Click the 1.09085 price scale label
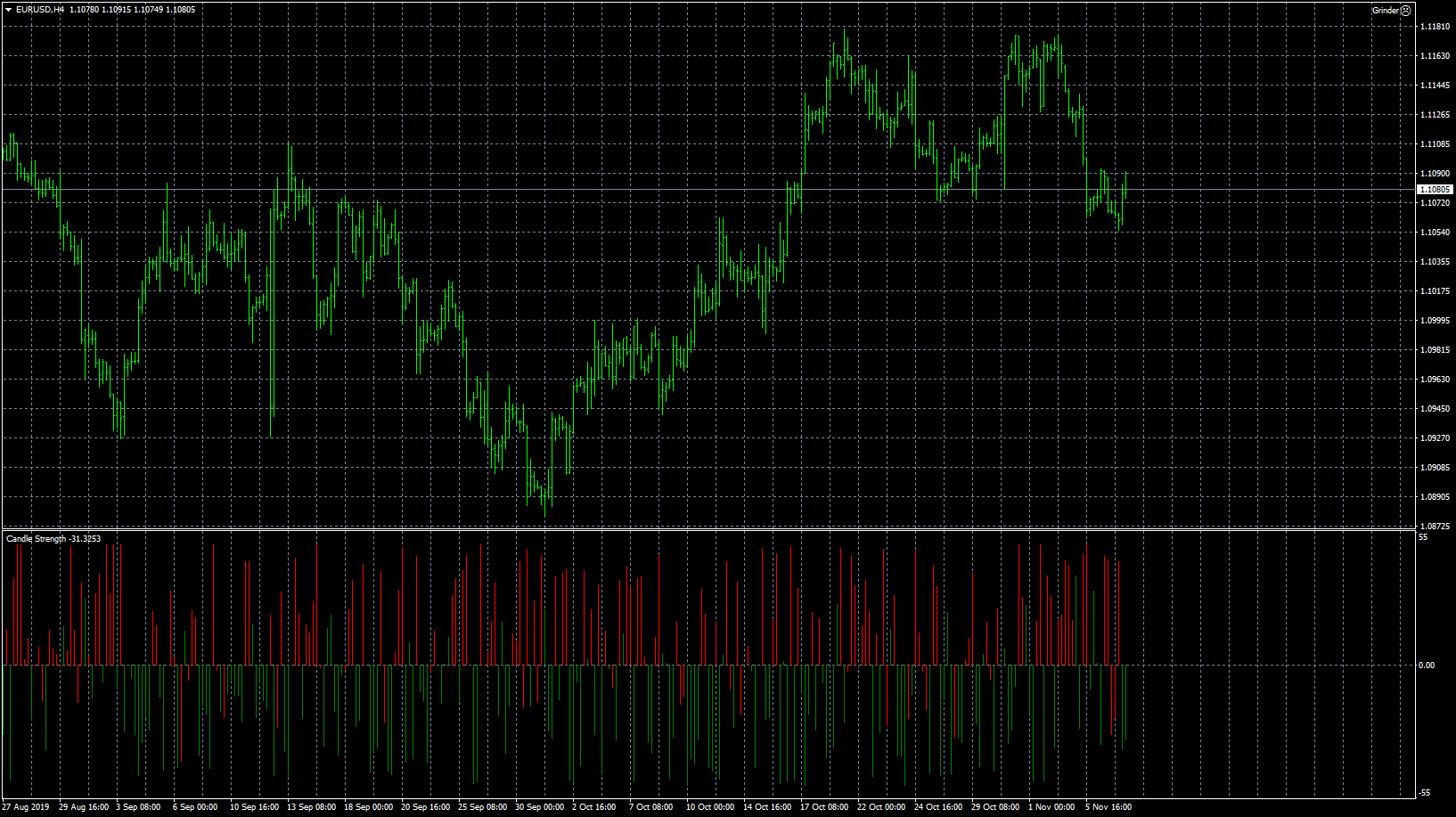The height and width of the screenshot is (817, 1456). [x=1434, y=468]
